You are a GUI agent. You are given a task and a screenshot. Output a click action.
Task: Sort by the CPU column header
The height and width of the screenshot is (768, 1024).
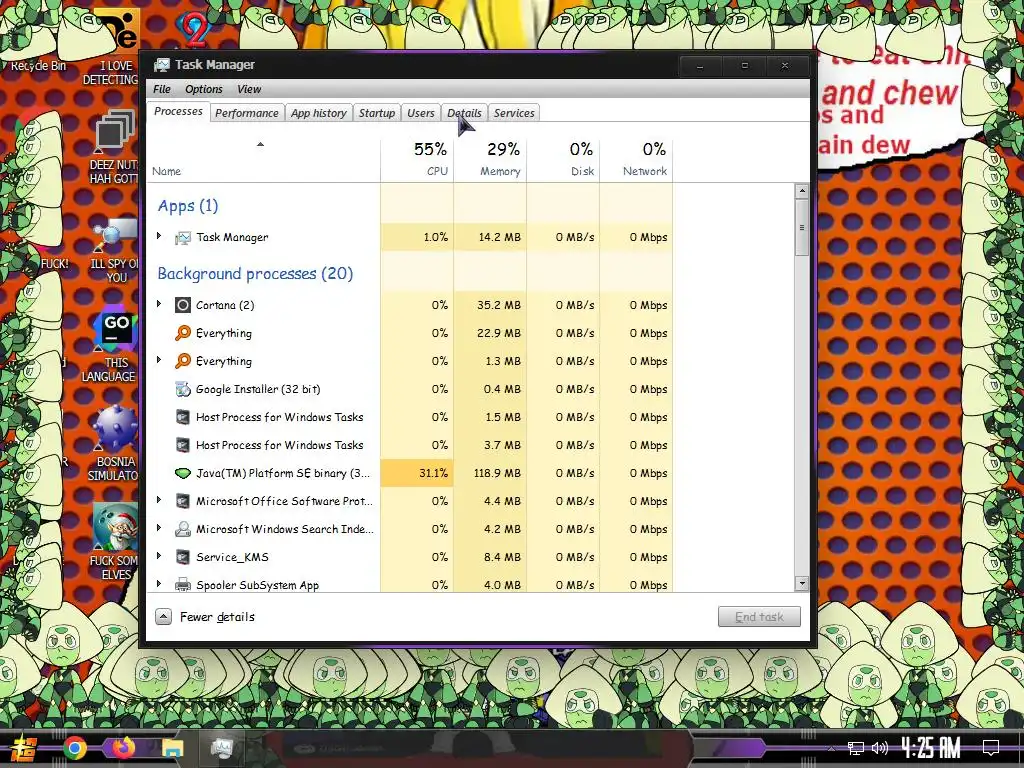(417, 160)
